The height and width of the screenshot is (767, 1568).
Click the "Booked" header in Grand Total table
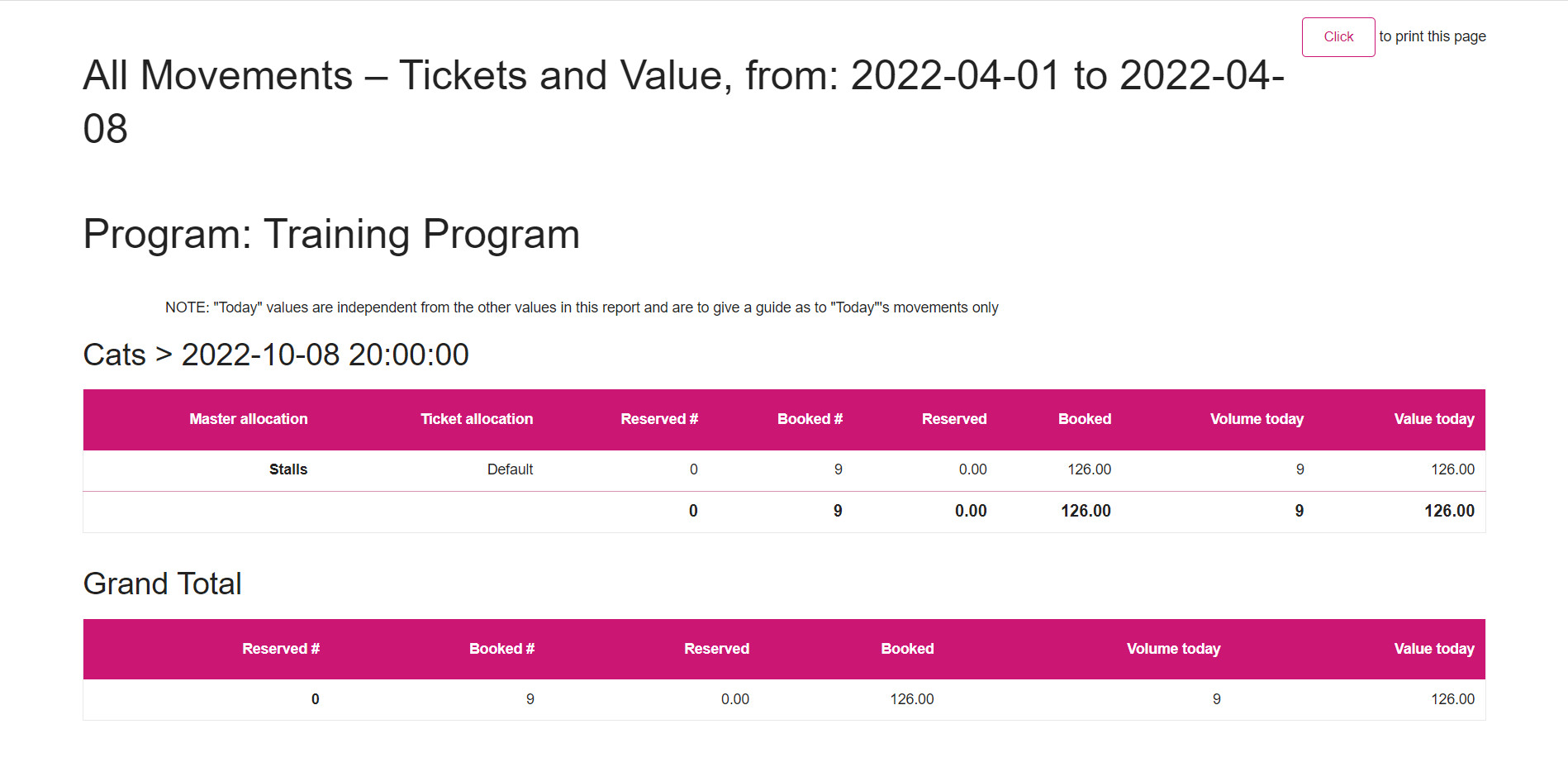pyautogui.click(x=907, y=649)
